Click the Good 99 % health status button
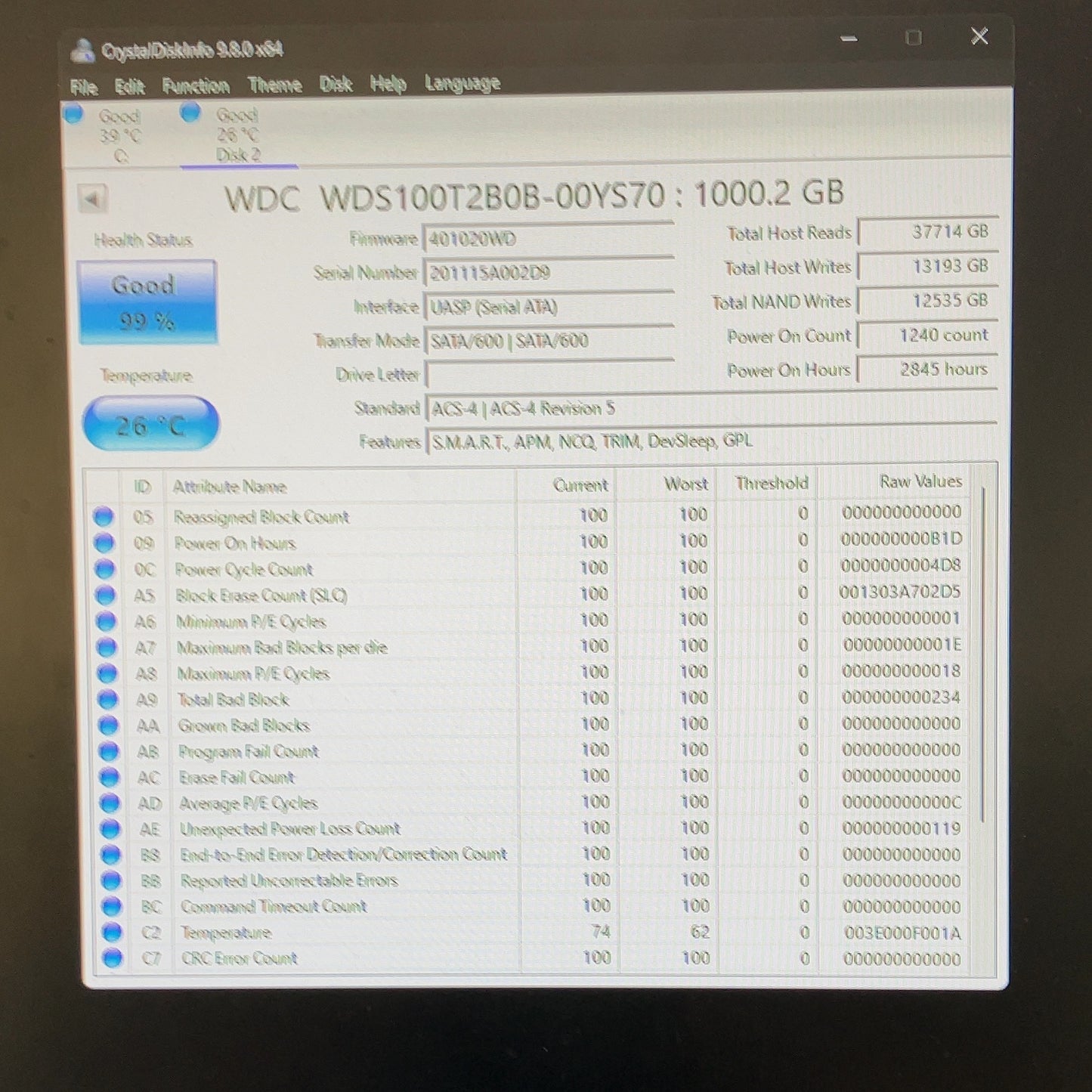This screenshot has width=1092, height=1092. click(147, 302)
